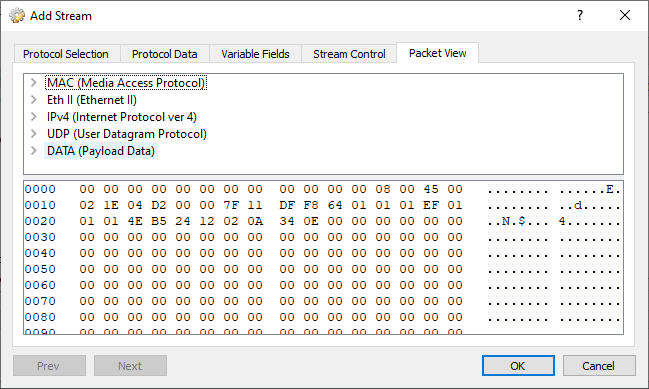Click hex byte F8 in row 0010
649x389 pixels.
click(x=311, y=205)
